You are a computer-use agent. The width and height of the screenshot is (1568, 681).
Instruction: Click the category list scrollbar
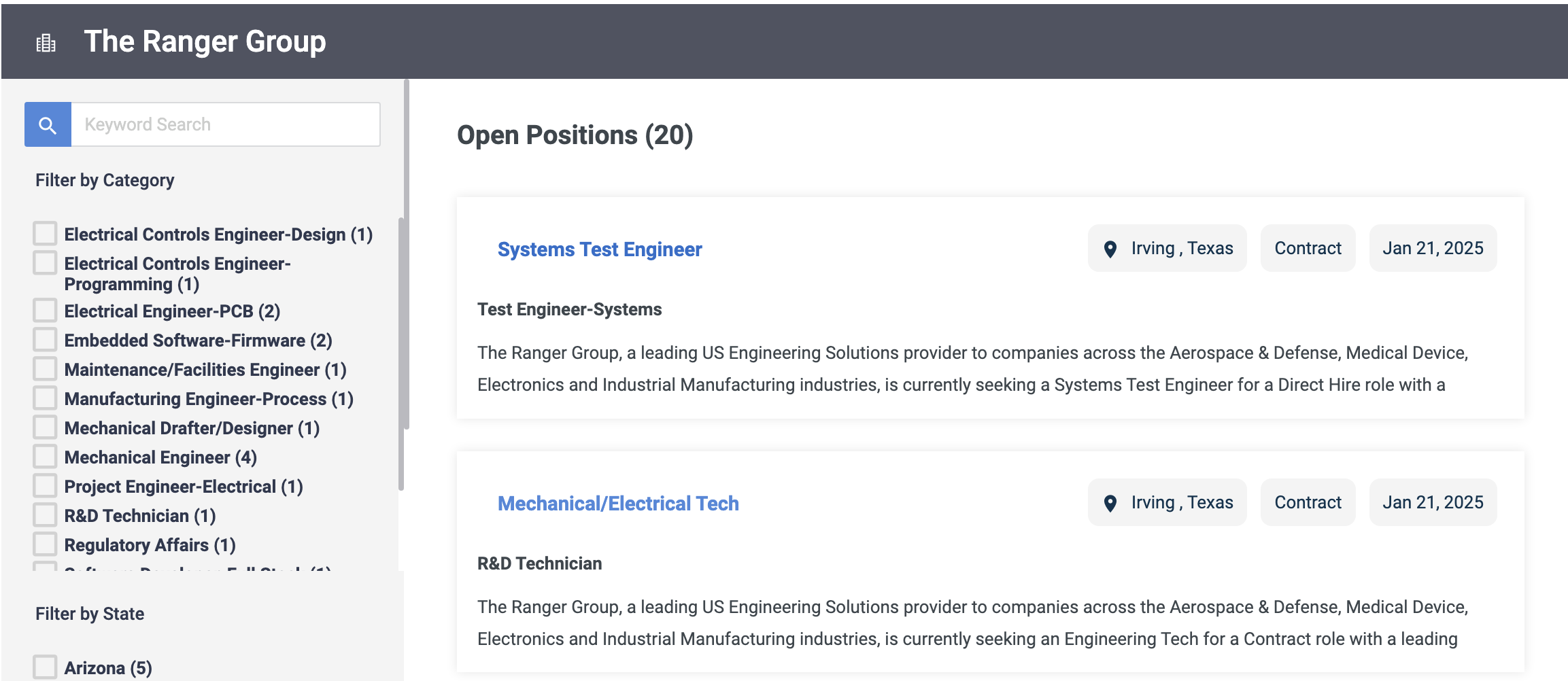coord(401,353)
